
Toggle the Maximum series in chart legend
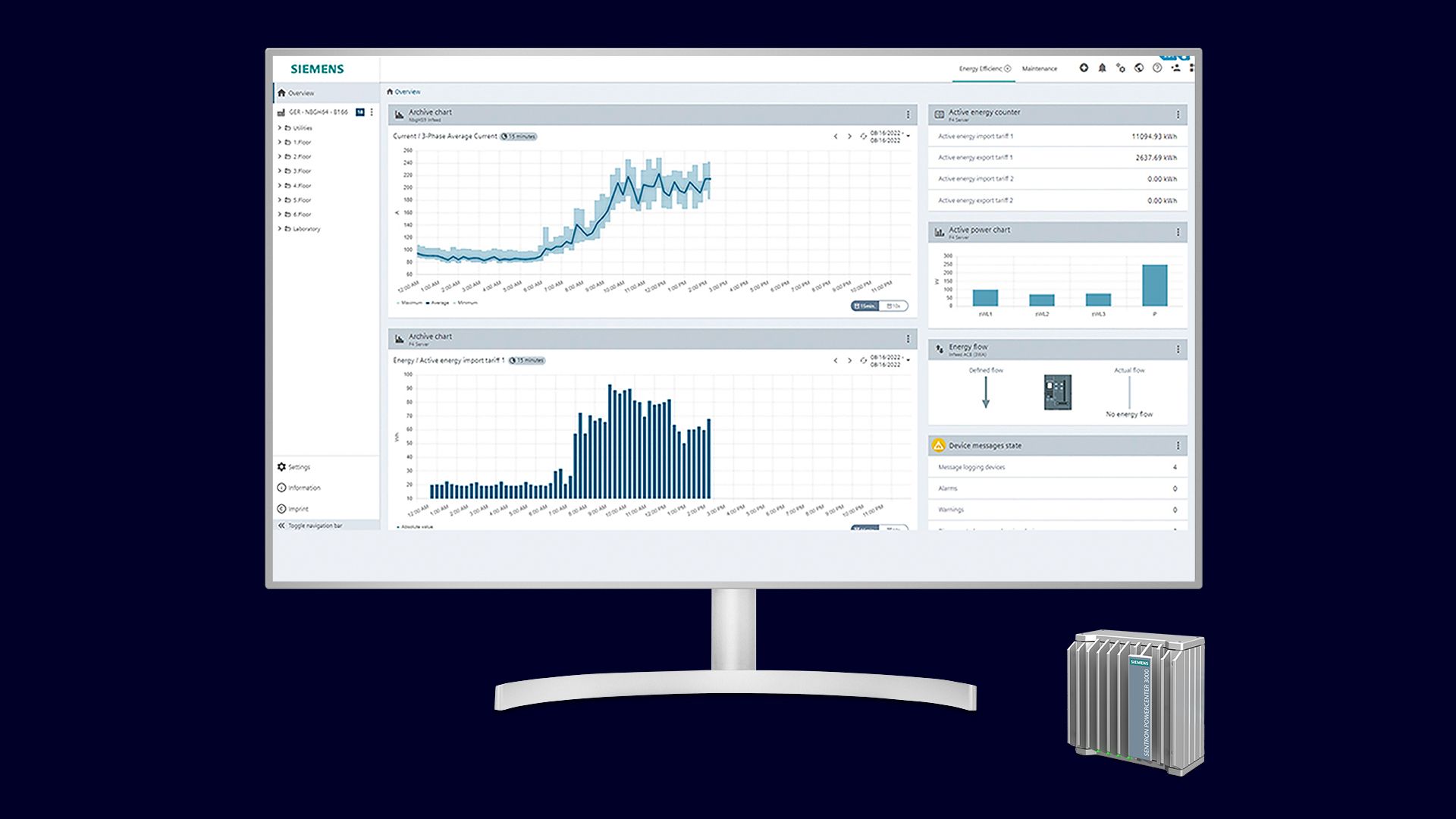point(409,303)
